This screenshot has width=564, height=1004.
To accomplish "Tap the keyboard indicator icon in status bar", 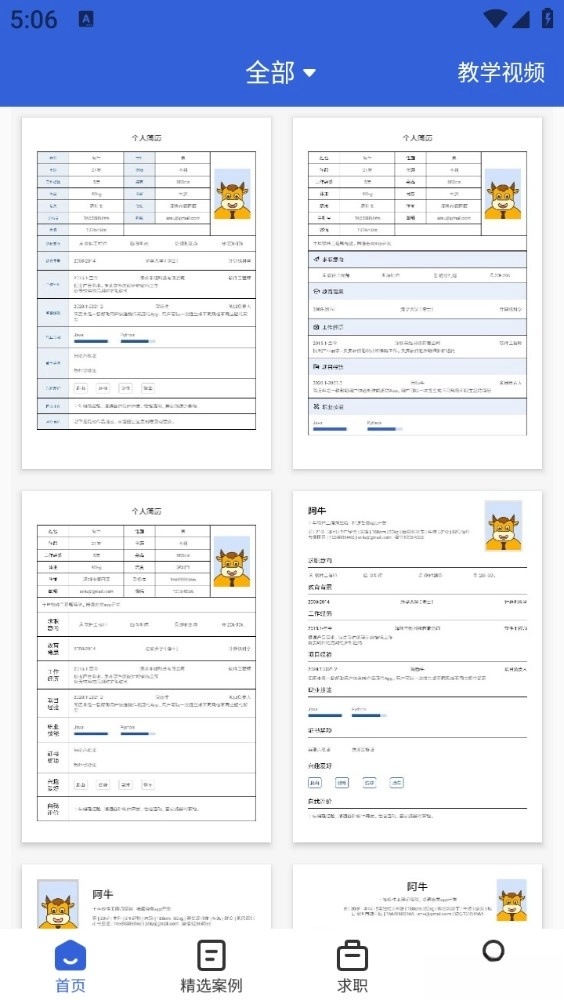I will coord(86,19).
